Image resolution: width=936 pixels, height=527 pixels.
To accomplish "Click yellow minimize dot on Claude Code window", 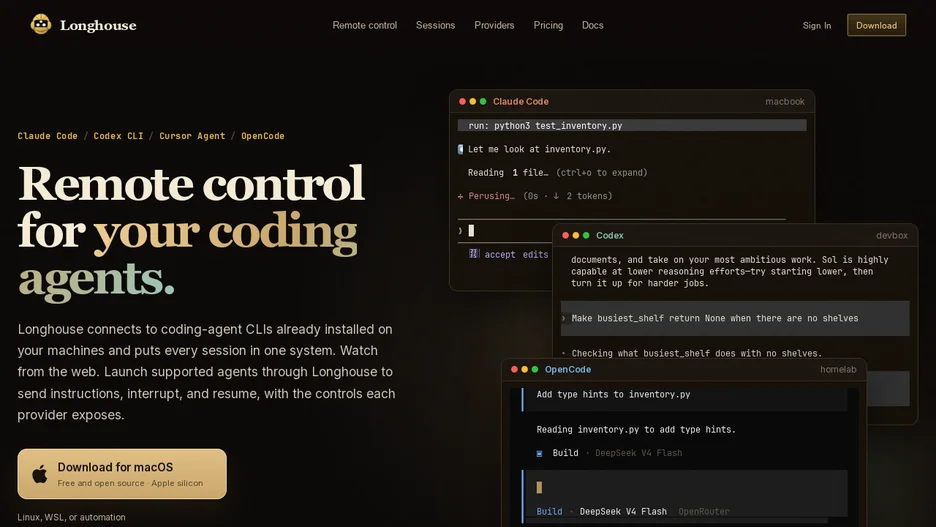I will click(x=473, y=101).
